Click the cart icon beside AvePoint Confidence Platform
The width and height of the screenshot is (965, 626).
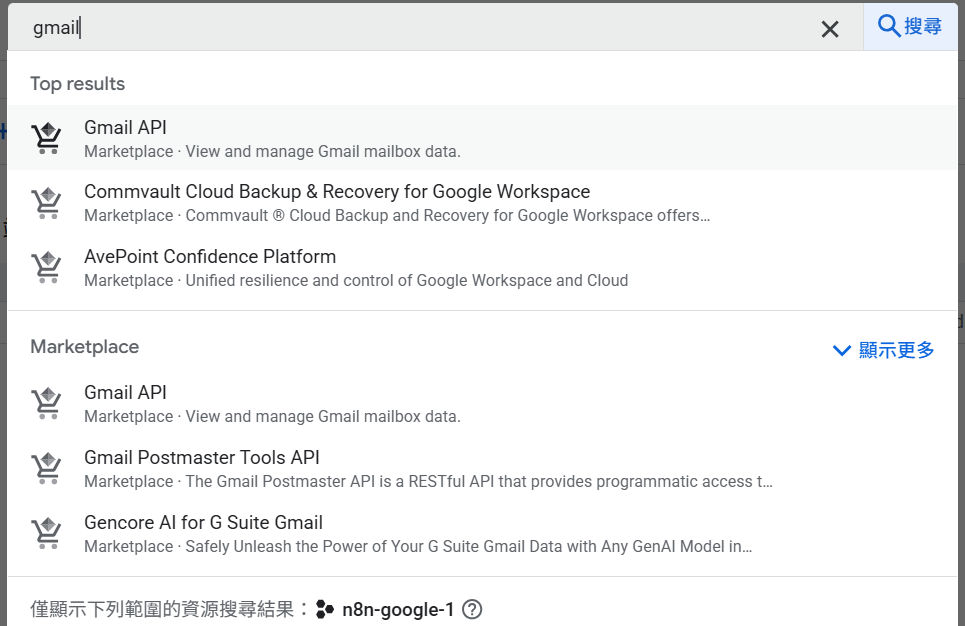tap(46, 268)
